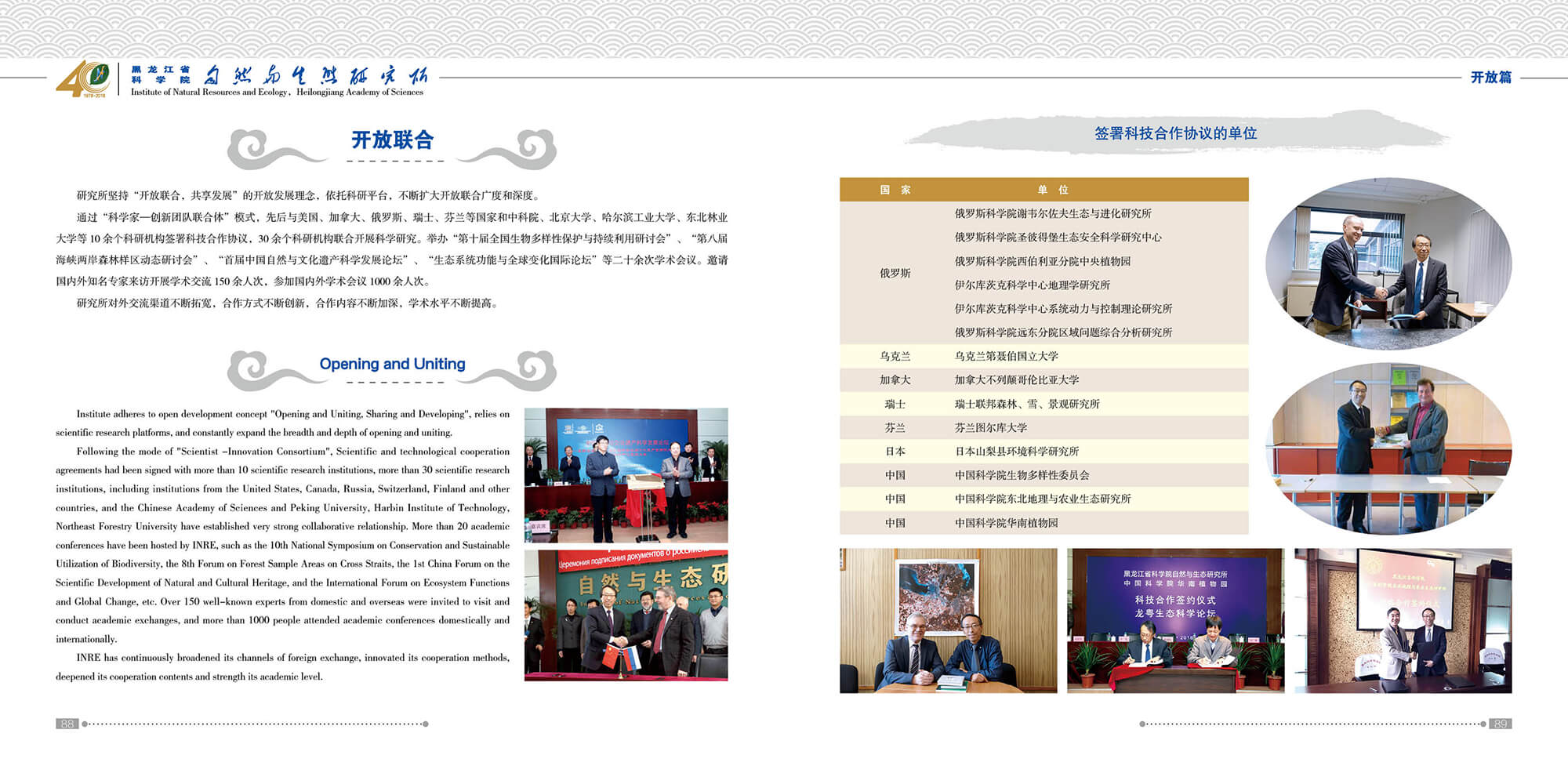Click the 40th anniversary logo
The width and height of the screenshot is (1568, 784).
click(83, 79)
